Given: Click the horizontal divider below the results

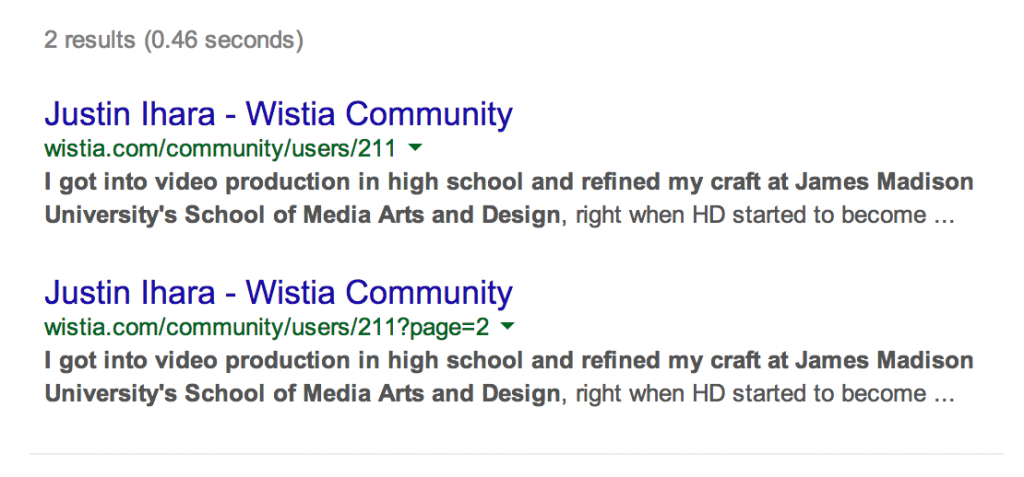Looking at the screenshot, I should point(516,454).
